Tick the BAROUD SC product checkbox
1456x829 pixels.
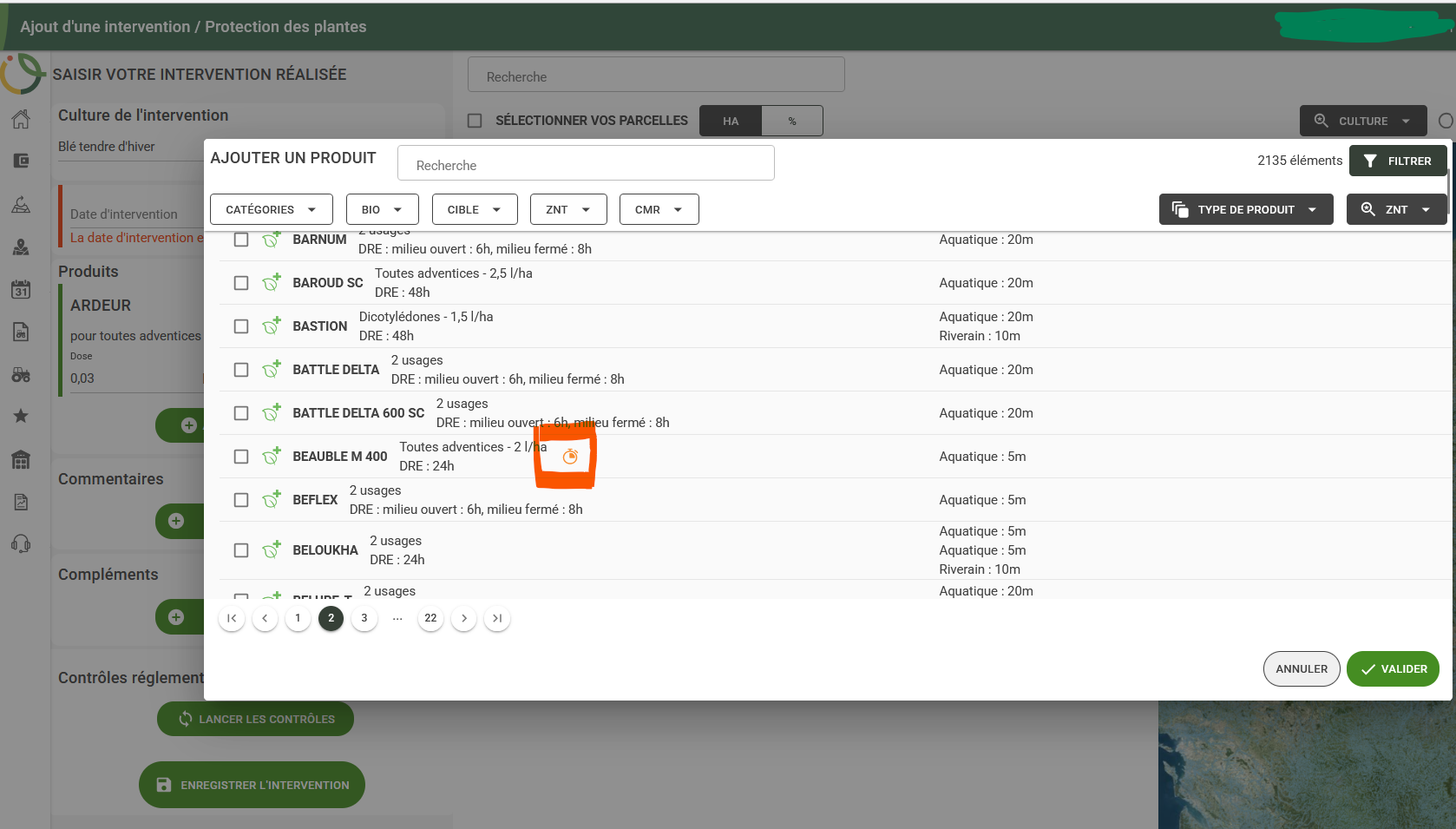pos(241,283)
